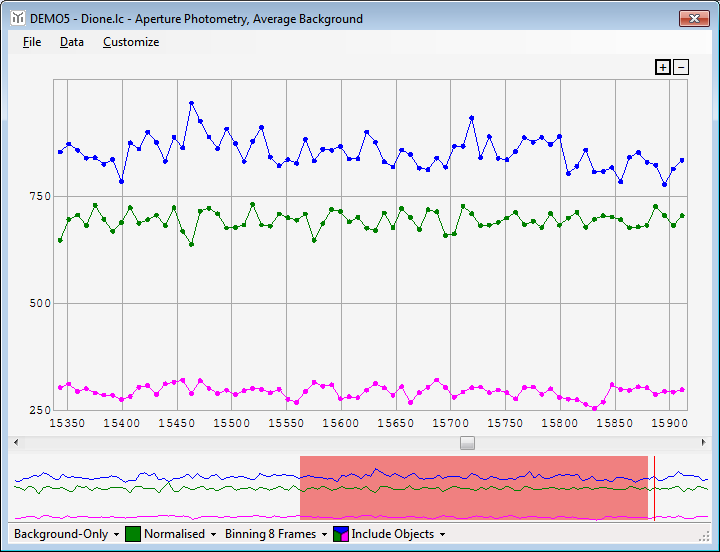Click the green Normalised color square icon
The width and height of the screenshot is (720, 552).
[x=132, y=534]
